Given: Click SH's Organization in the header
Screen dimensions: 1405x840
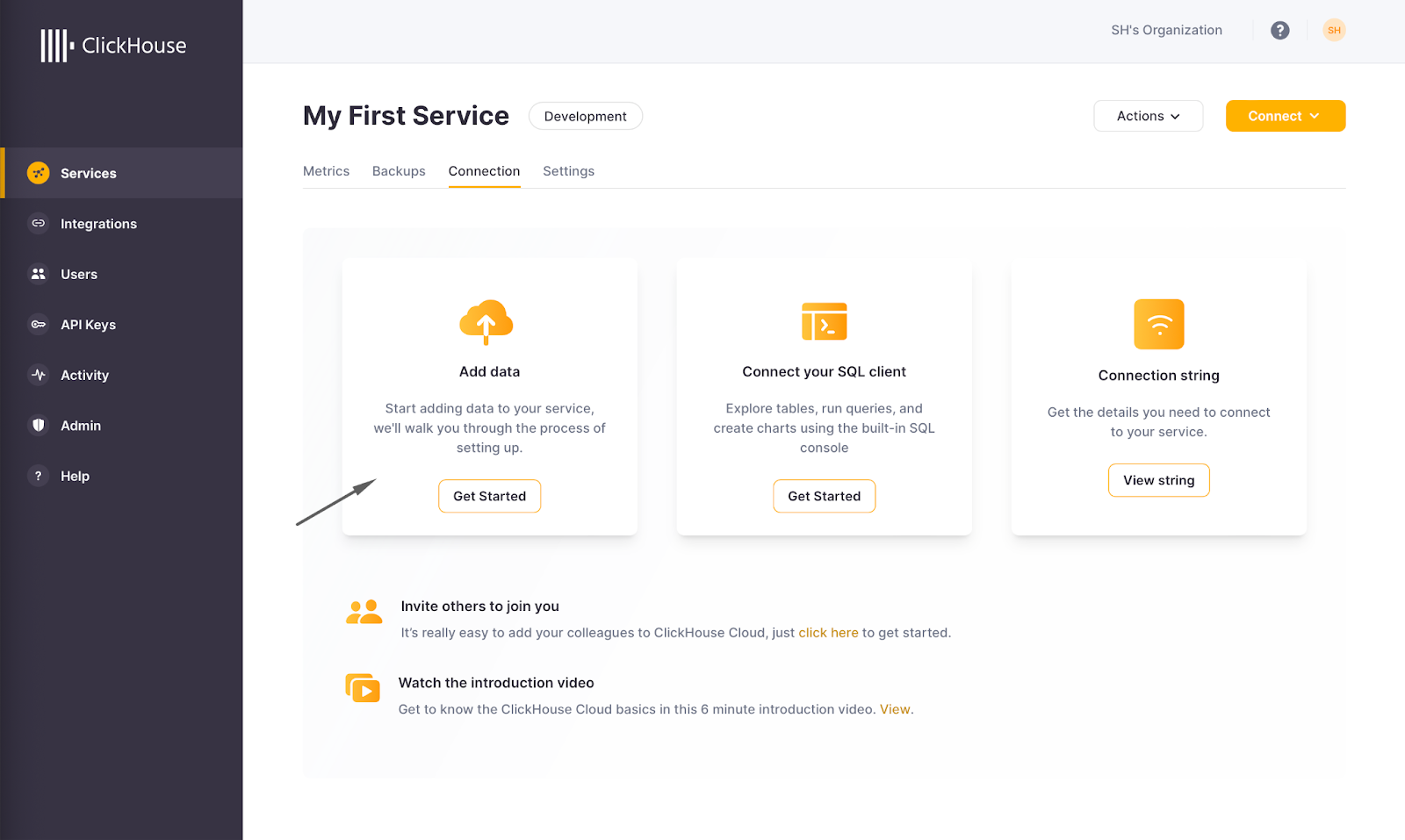Looking at the screenshot, I should pyautogui.click(x=1166, y=30).
